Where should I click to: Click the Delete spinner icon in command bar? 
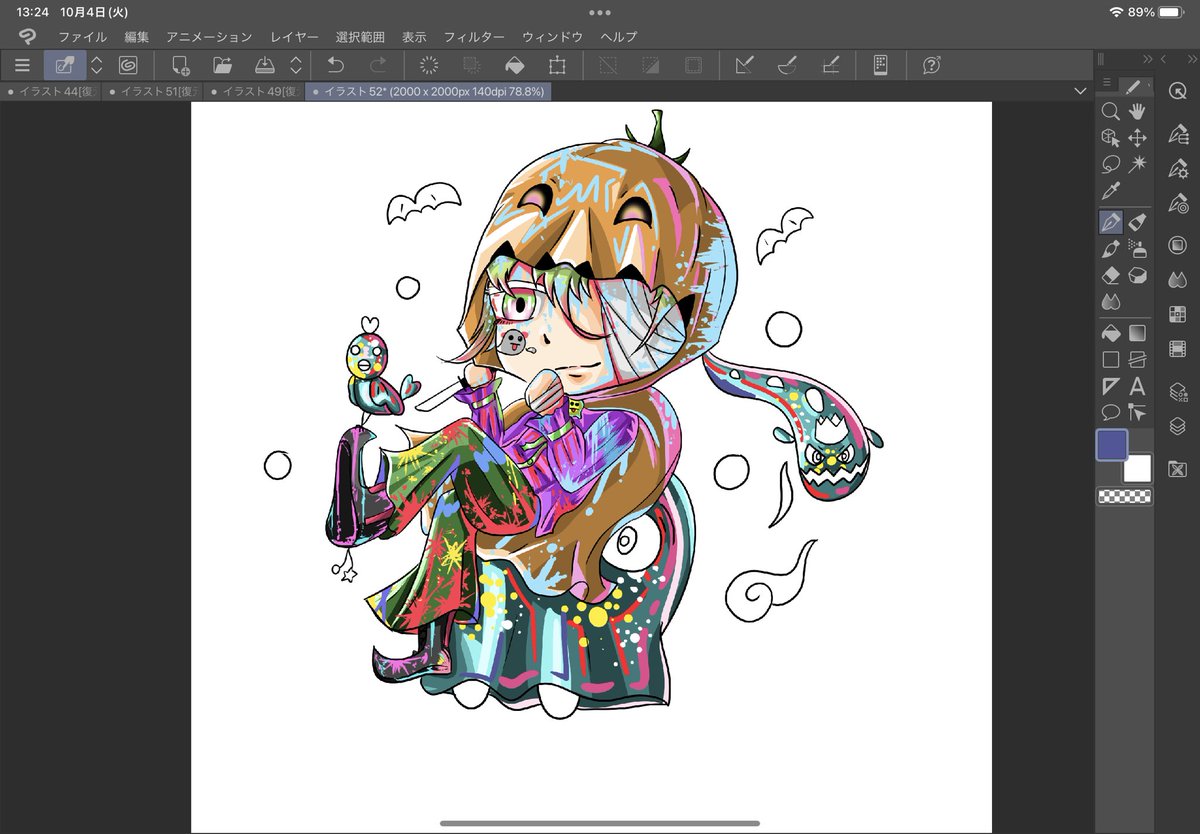click(429, 65)
